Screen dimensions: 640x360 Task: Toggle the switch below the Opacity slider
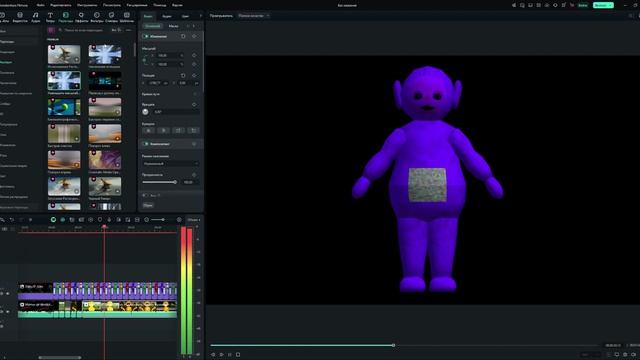pos(145,196)
